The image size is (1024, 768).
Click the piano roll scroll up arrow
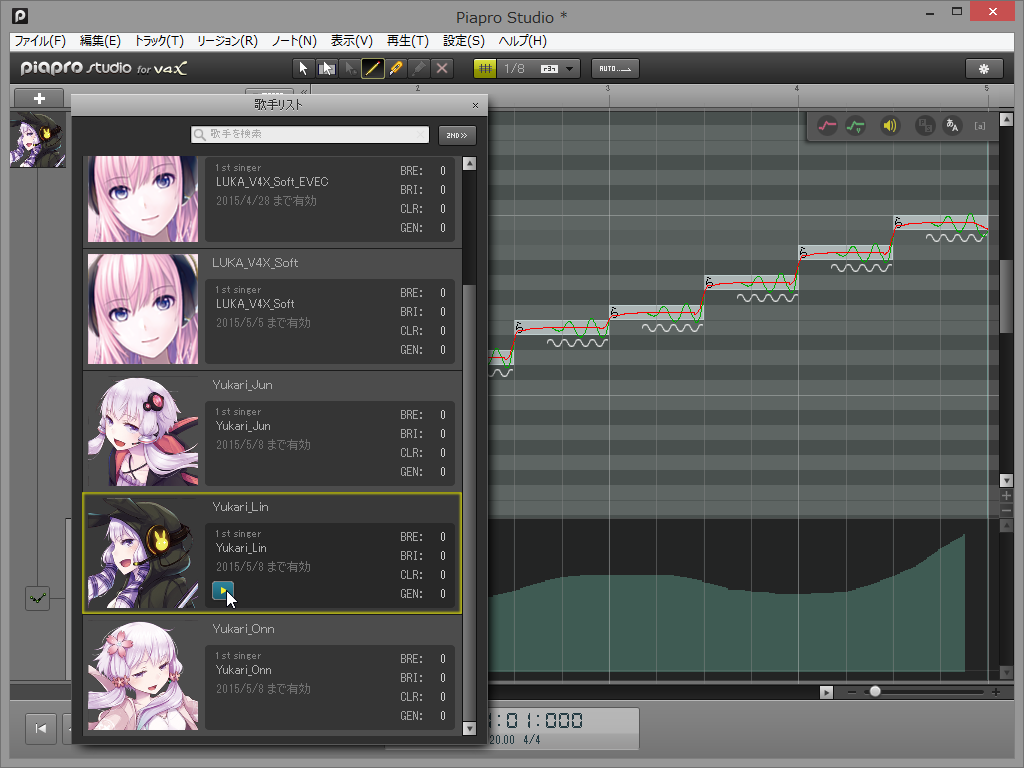pyautogui.click(x=1006, y=120)
